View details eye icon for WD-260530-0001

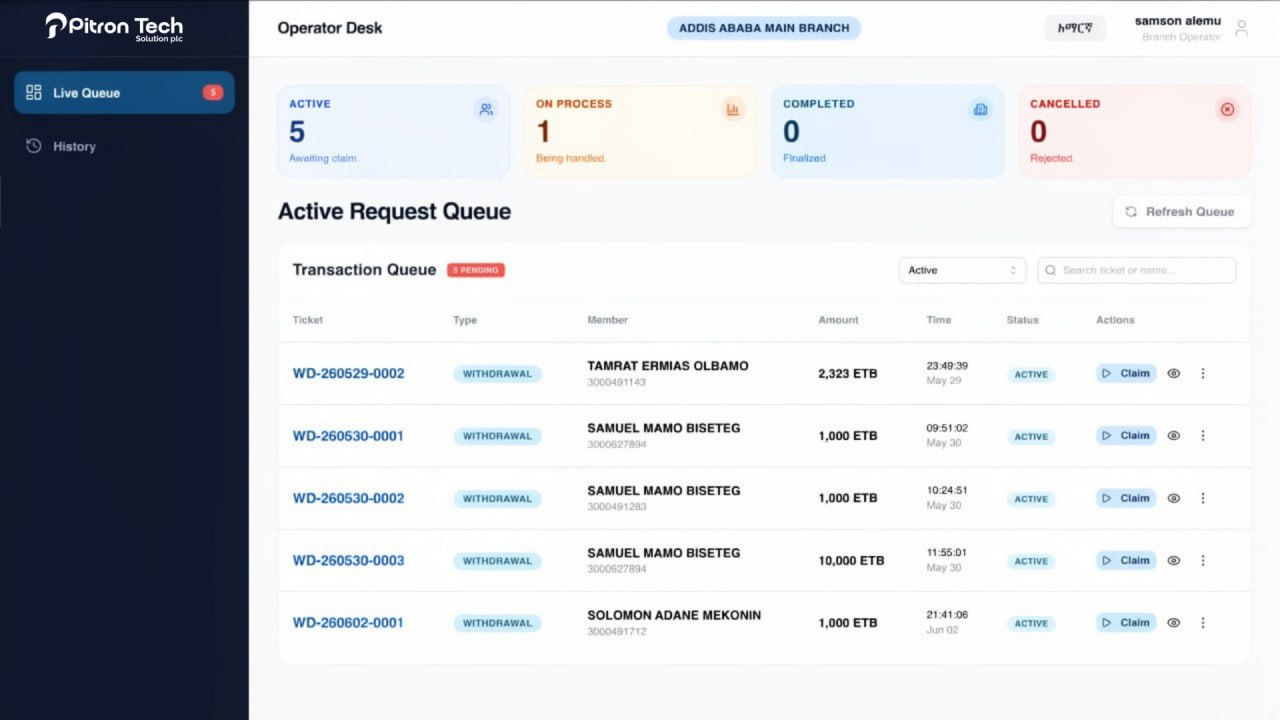1174,435
